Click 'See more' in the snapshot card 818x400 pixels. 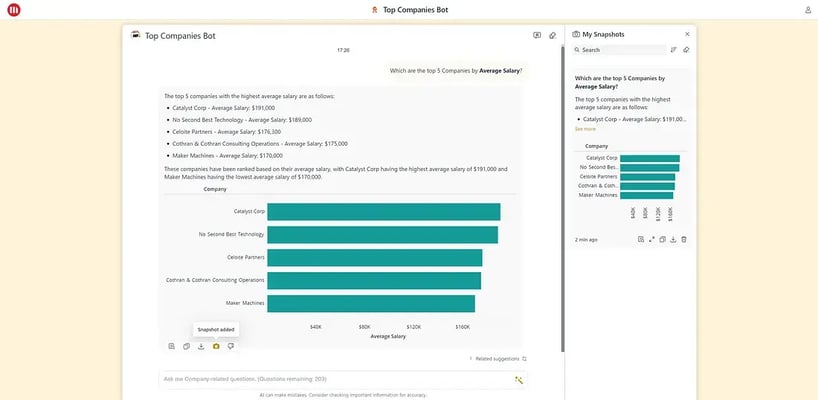coord(584,129)
